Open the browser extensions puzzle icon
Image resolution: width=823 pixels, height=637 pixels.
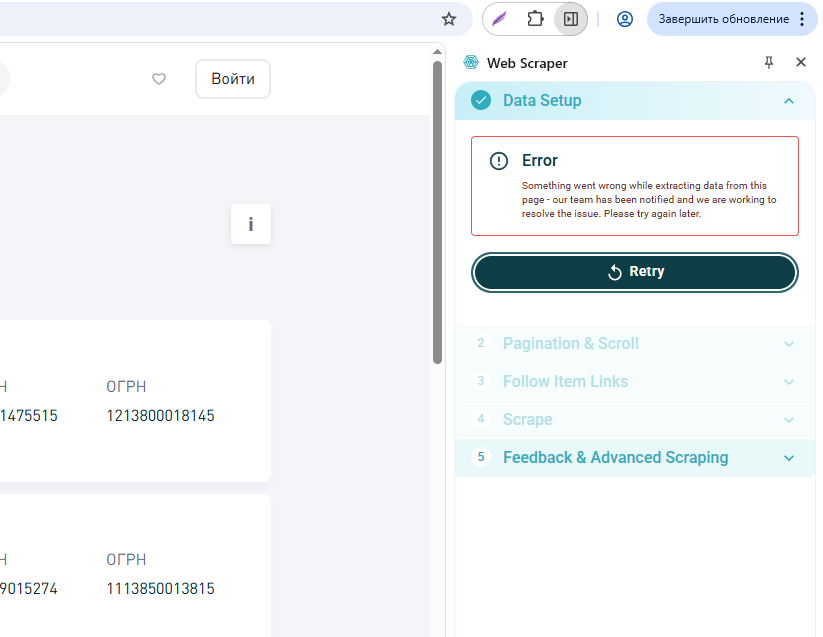[x=535, y=19]
